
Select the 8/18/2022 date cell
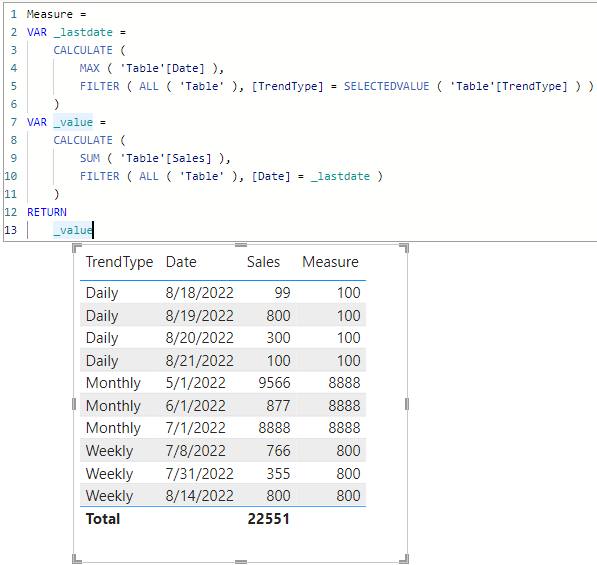(x=199, y=293)
